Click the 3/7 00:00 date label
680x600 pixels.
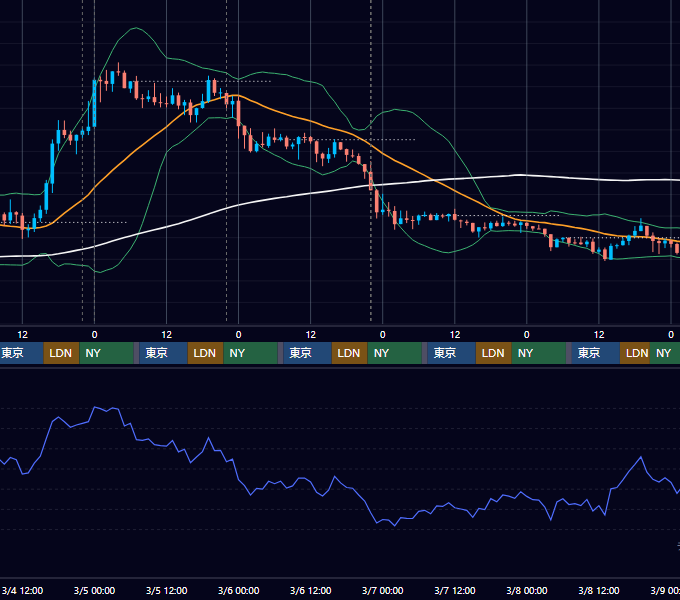(x=382, y=591)
